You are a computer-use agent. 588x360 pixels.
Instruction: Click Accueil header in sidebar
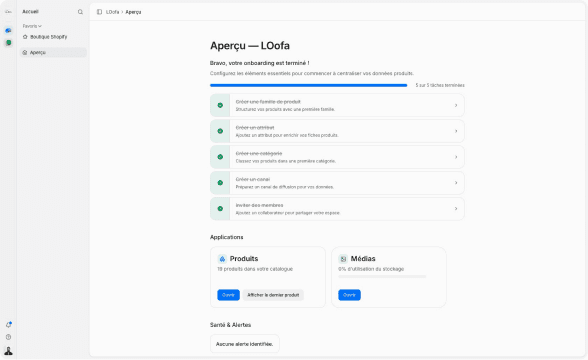click(x=30, y=12)
